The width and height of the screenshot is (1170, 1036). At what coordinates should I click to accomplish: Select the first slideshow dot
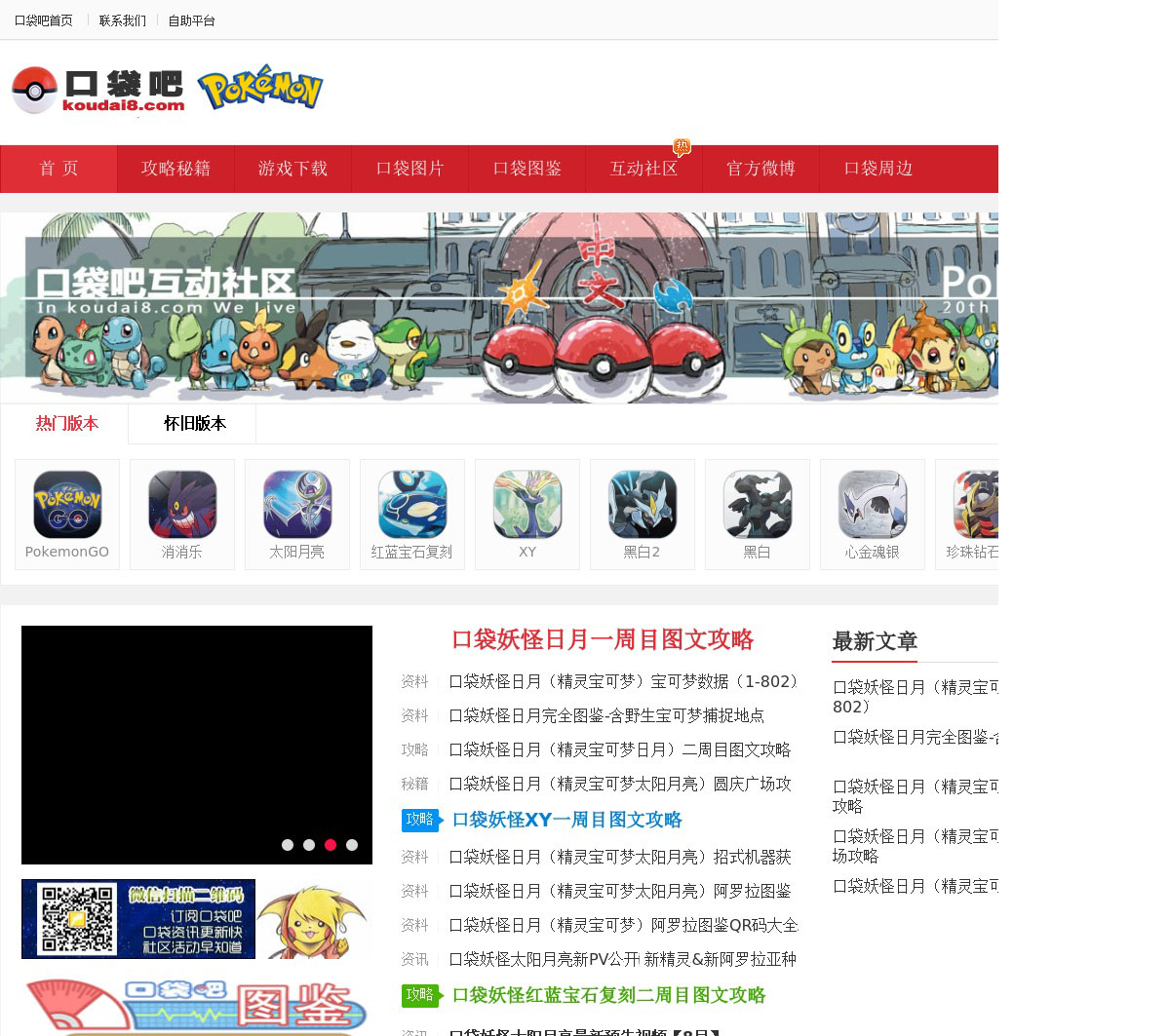(288, 845)
